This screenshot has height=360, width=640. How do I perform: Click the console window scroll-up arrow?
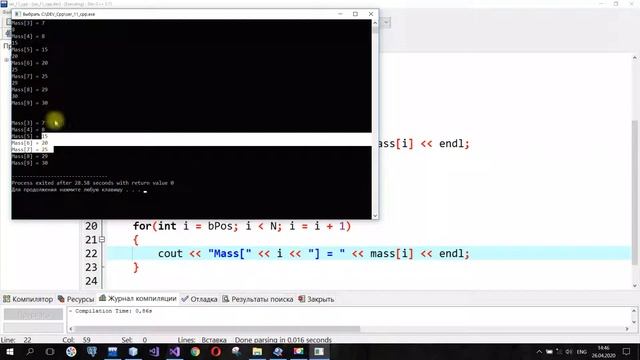375,23
